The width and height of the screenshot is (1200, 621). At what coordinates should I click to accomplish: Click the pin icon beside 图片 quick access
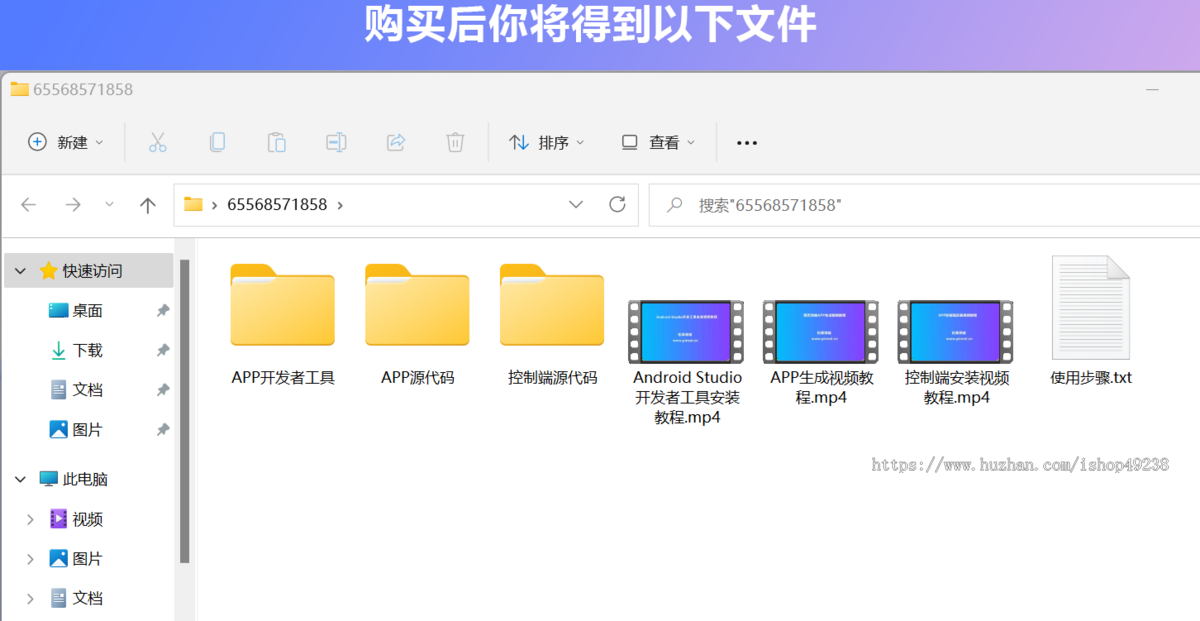point(163,430)
